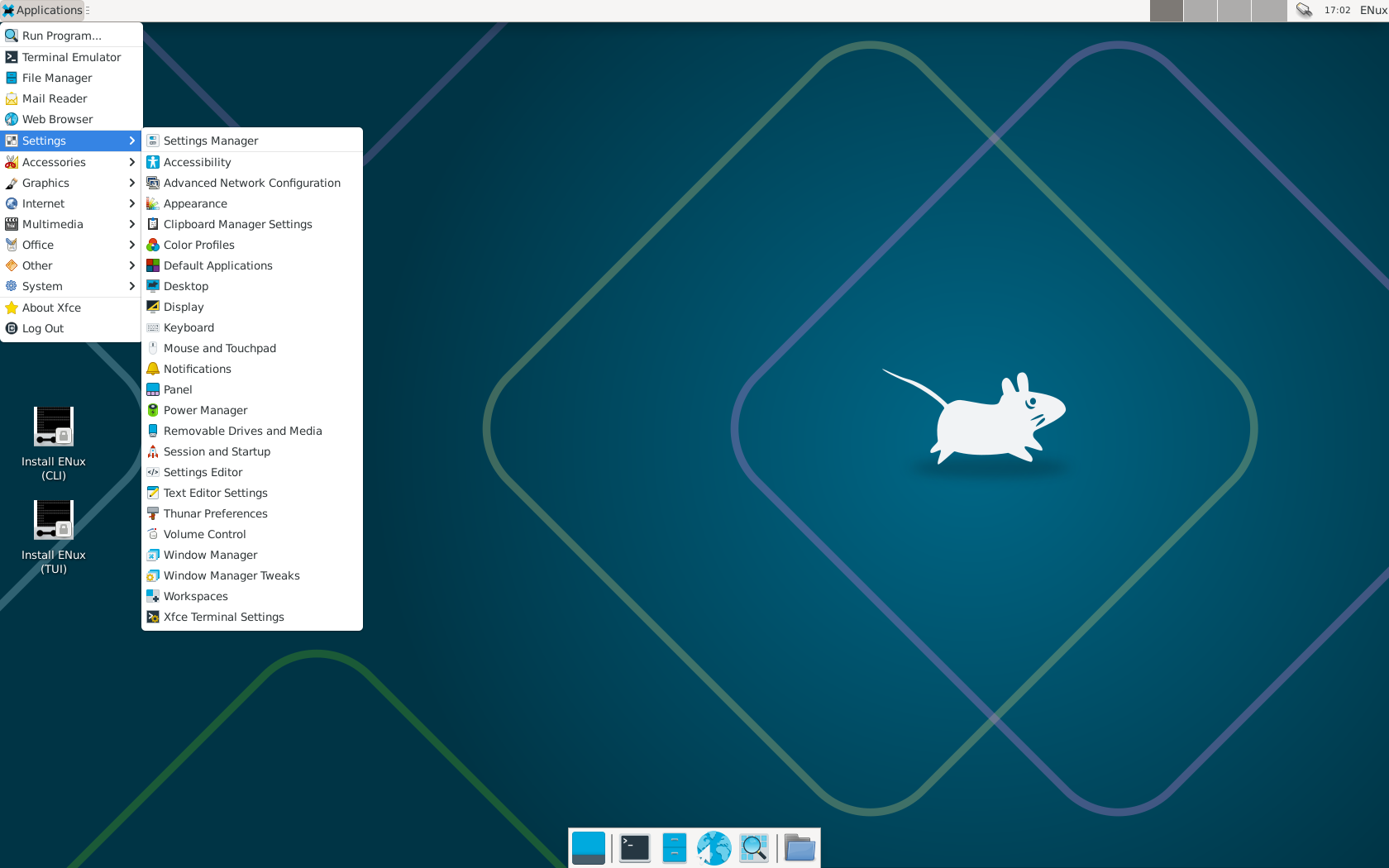
Task: Click the Web Browser globe icon in the menu
Action: coord(12,119)
